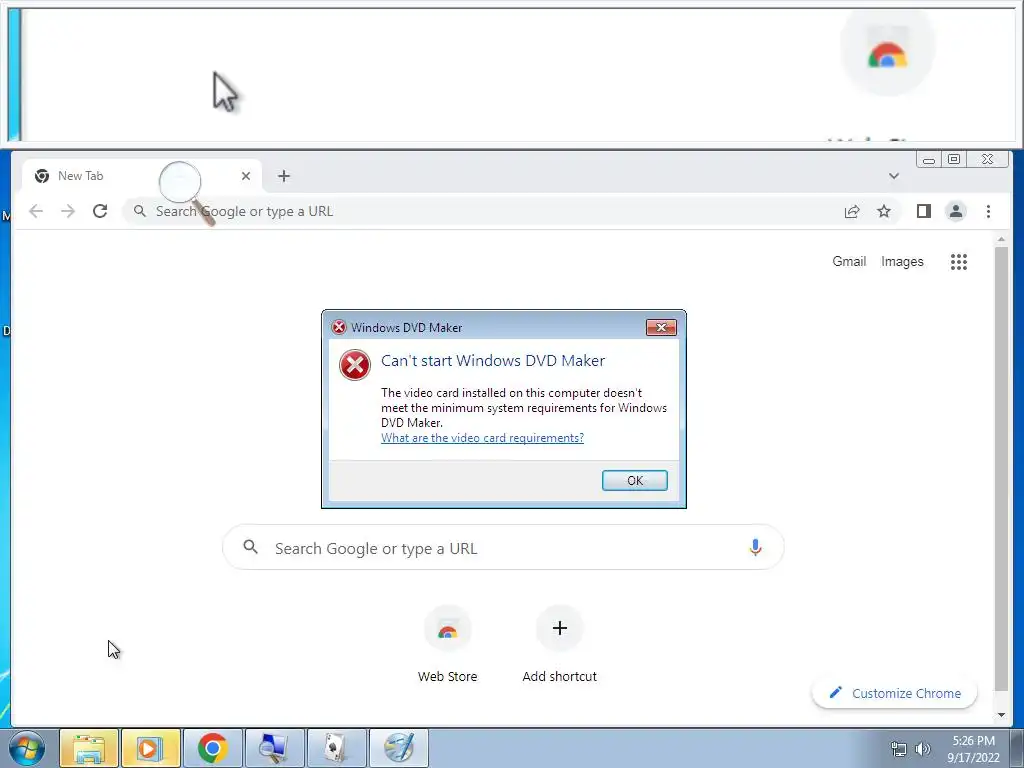Viewport: 1024px width, 768px height.
Task: Start voice search with the microphone icon
Action: pos(755,547)
